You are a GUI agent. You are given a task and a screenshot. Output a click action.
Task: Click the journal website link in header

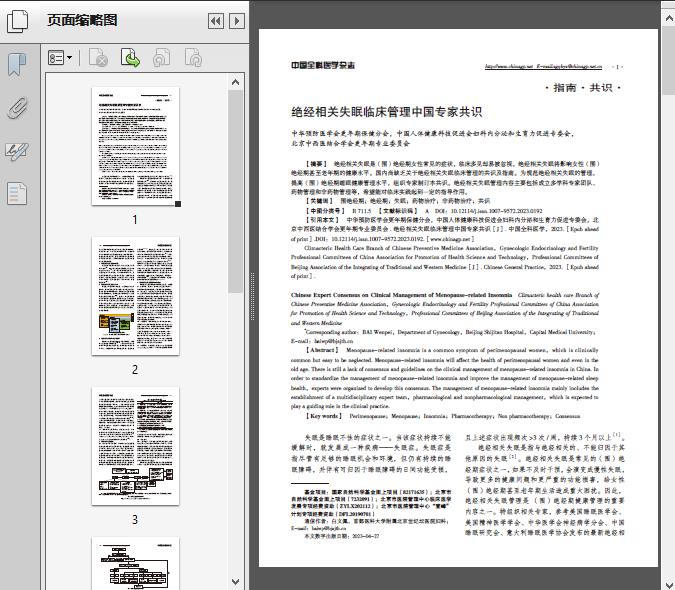543,66
